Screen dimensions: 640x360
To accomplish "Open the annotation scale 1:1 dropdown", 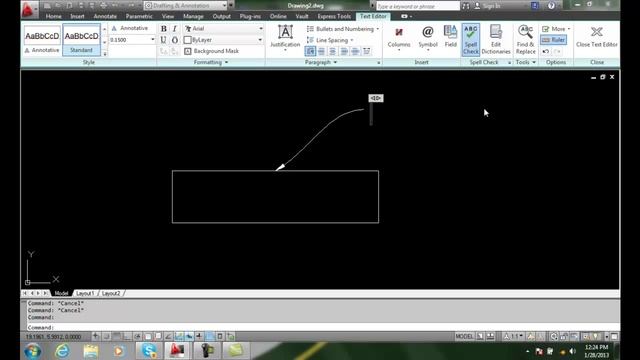I will tap(513, 337).
